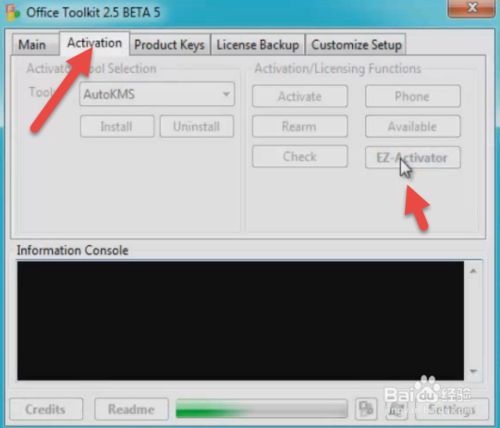500x428 pixels.
Task: Click the Rearm button
Action: click(300, 126)
